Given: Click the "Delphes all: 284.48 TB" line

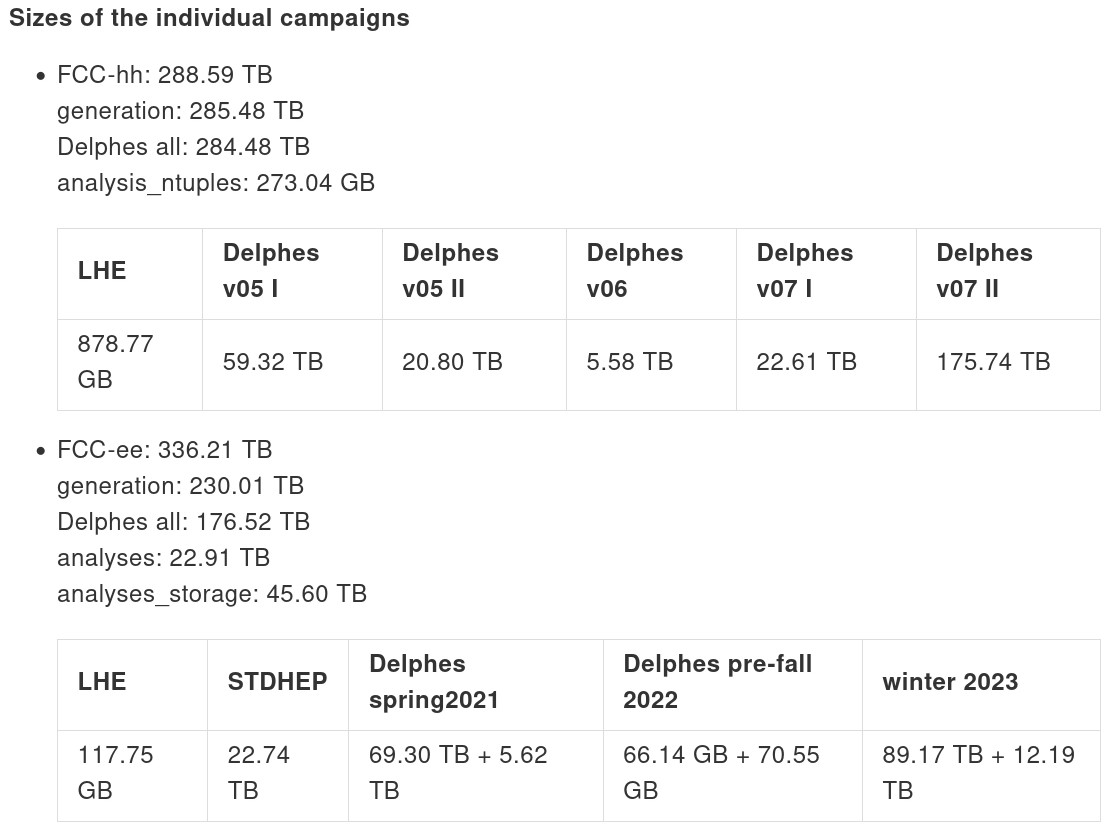Looking at the screenshot, I should pos(183,147).
